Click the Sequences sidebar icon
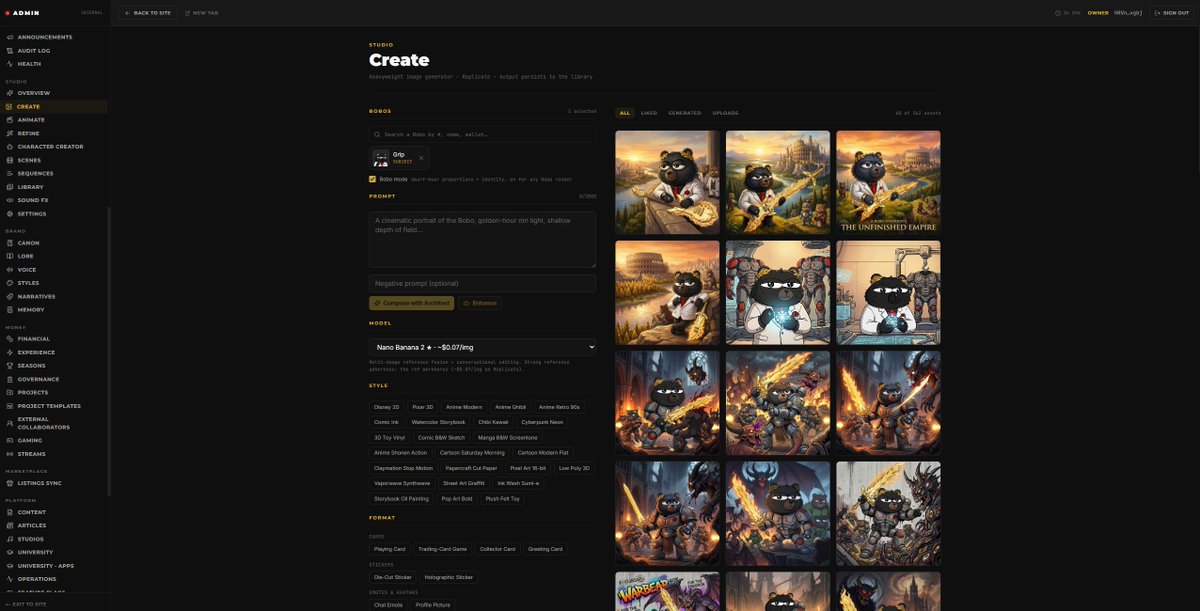The image size is (1200, 611). (9, 173)
